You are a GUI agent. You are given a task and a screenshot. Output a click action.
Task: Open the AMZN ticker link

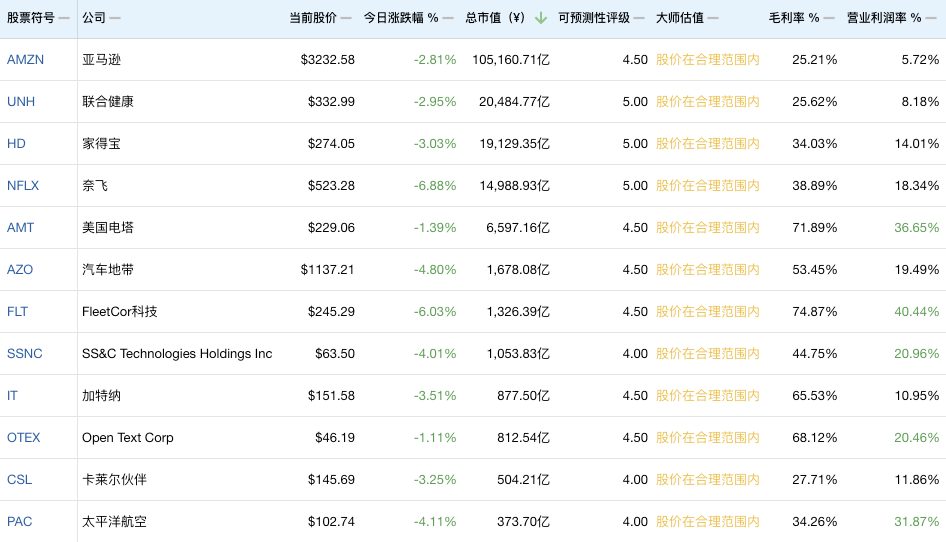point(25,60)
